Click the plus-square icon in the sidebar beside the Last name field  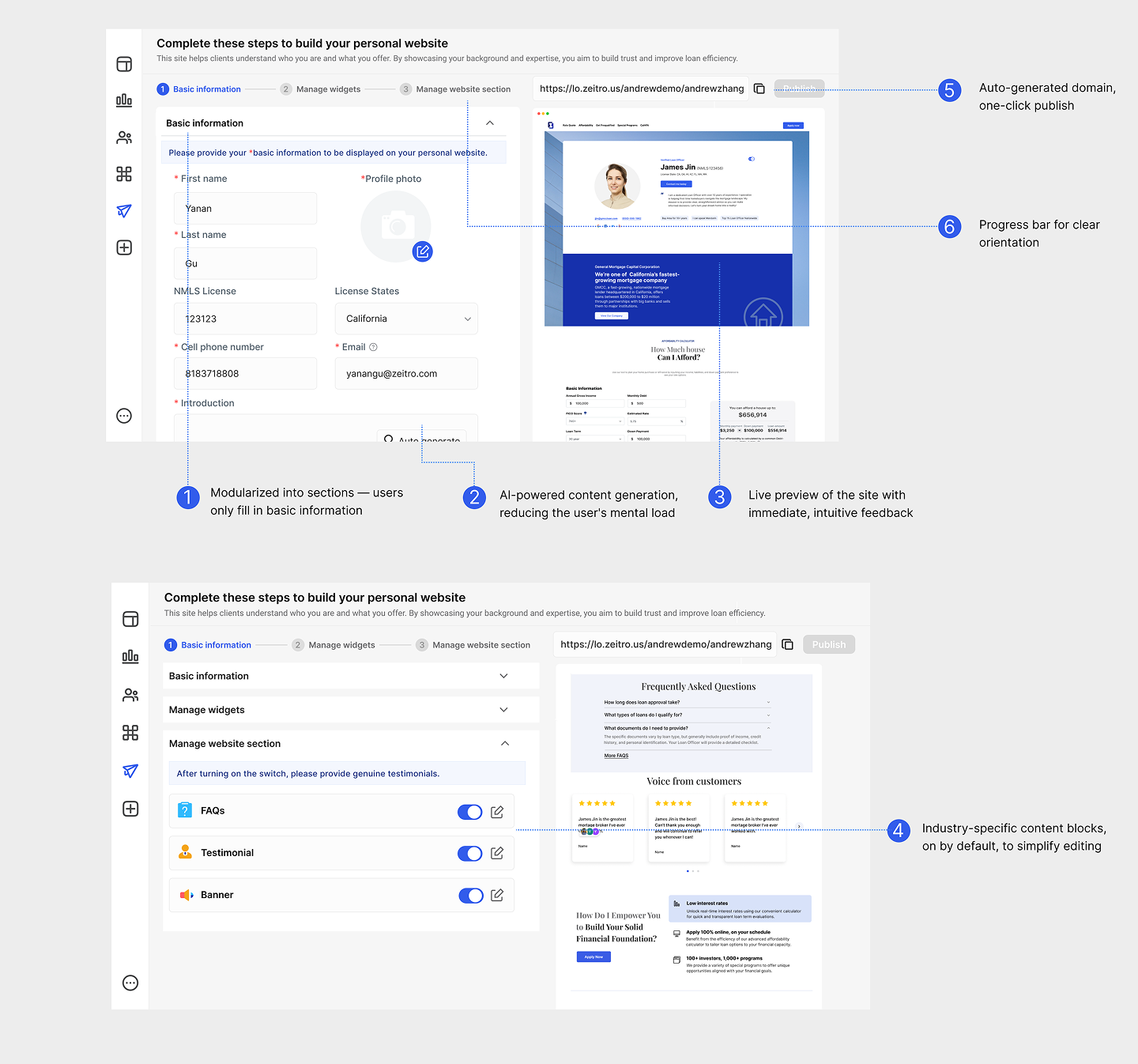[x=124, y=247]
